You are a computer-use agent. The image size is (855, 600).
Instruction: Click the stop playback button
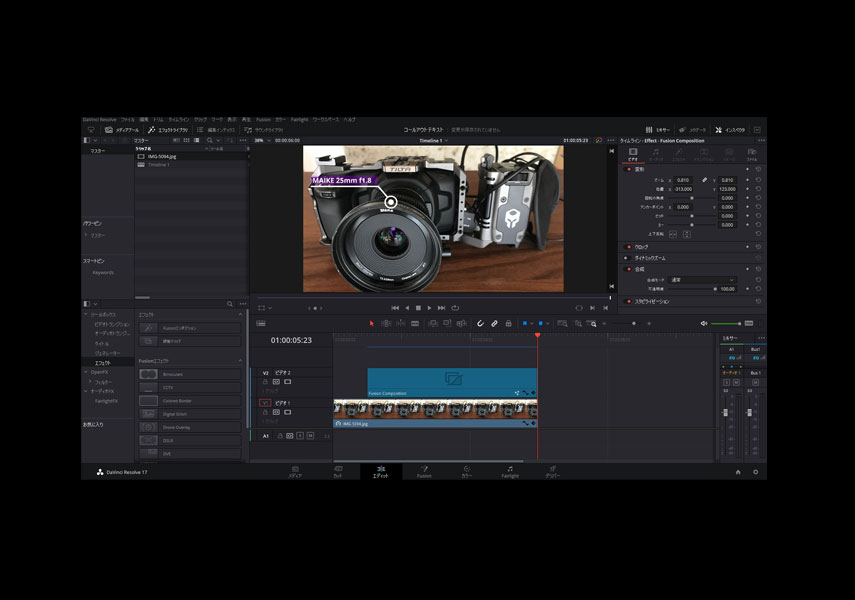click(418, 308)
